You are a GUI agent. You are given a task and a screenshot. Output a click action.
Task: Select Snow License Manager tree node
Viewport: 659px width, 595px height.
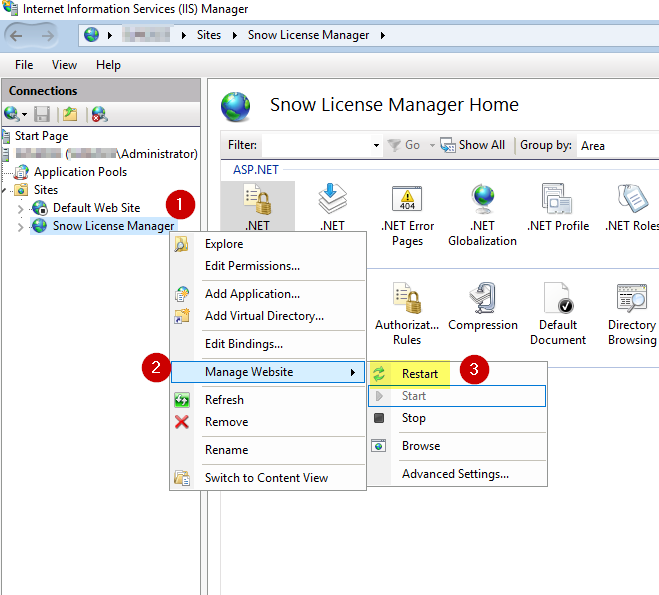pyautogui.click(x=113, y=226)
